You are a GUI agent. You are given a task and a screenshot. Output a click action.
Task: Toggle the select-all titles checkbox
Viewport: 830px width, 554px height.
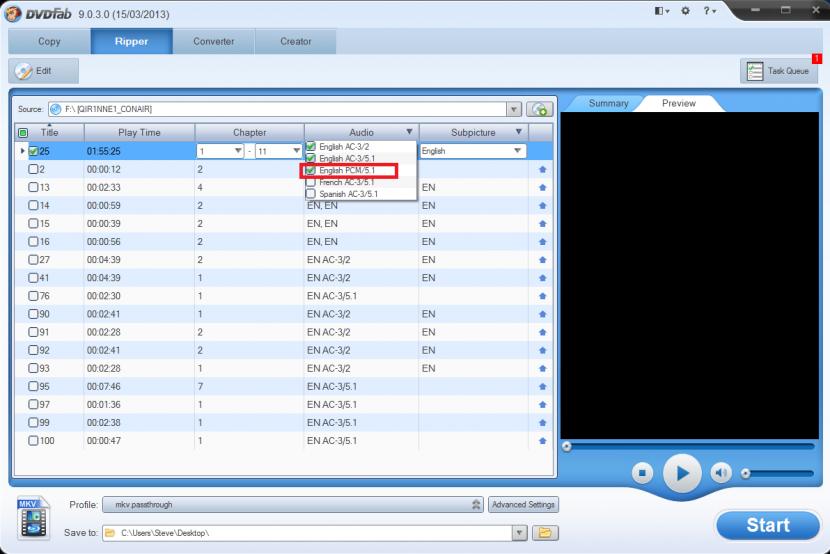click(x=23, y=133)
